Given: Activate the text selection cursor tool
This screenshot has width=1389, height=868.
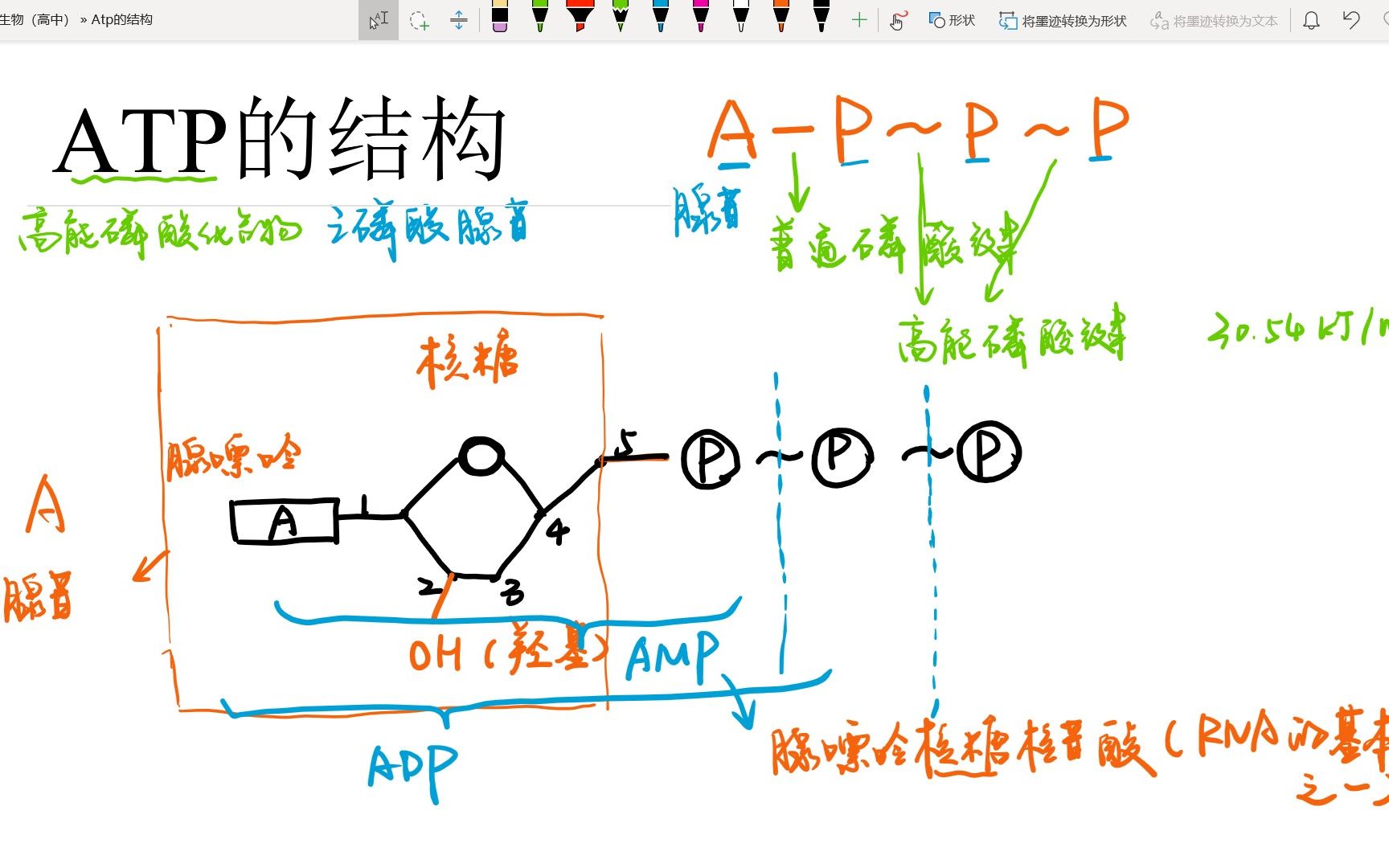Looking at the screenshot, I should click(x=378, y=20).
